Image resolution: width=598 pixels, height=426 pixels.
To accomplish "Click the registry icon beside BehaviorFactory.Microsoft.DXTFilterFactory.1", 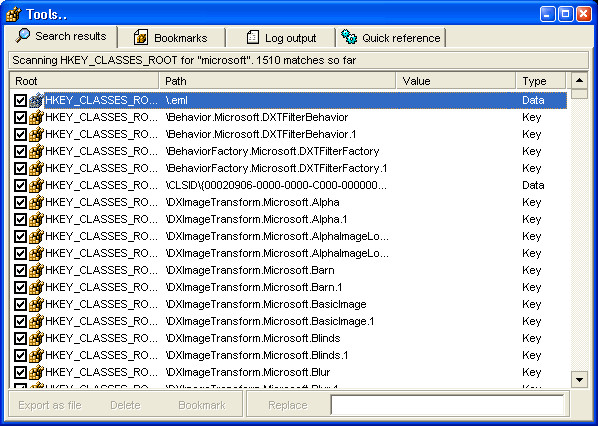I will coord(36,168).
